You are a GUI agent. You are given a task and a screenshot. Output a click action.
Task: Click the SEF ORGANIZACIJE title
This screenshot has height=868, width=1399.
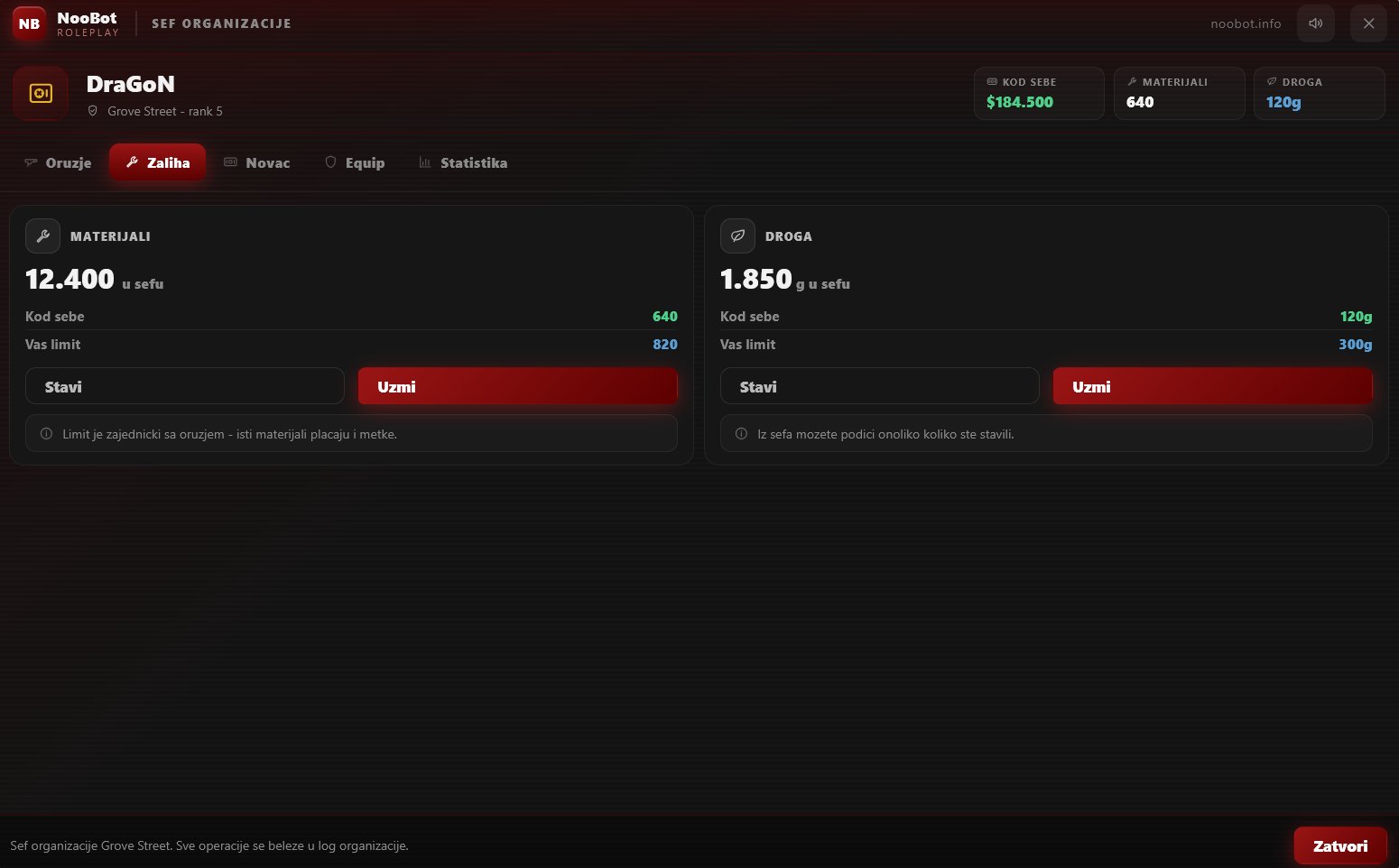tap(221, 23)
